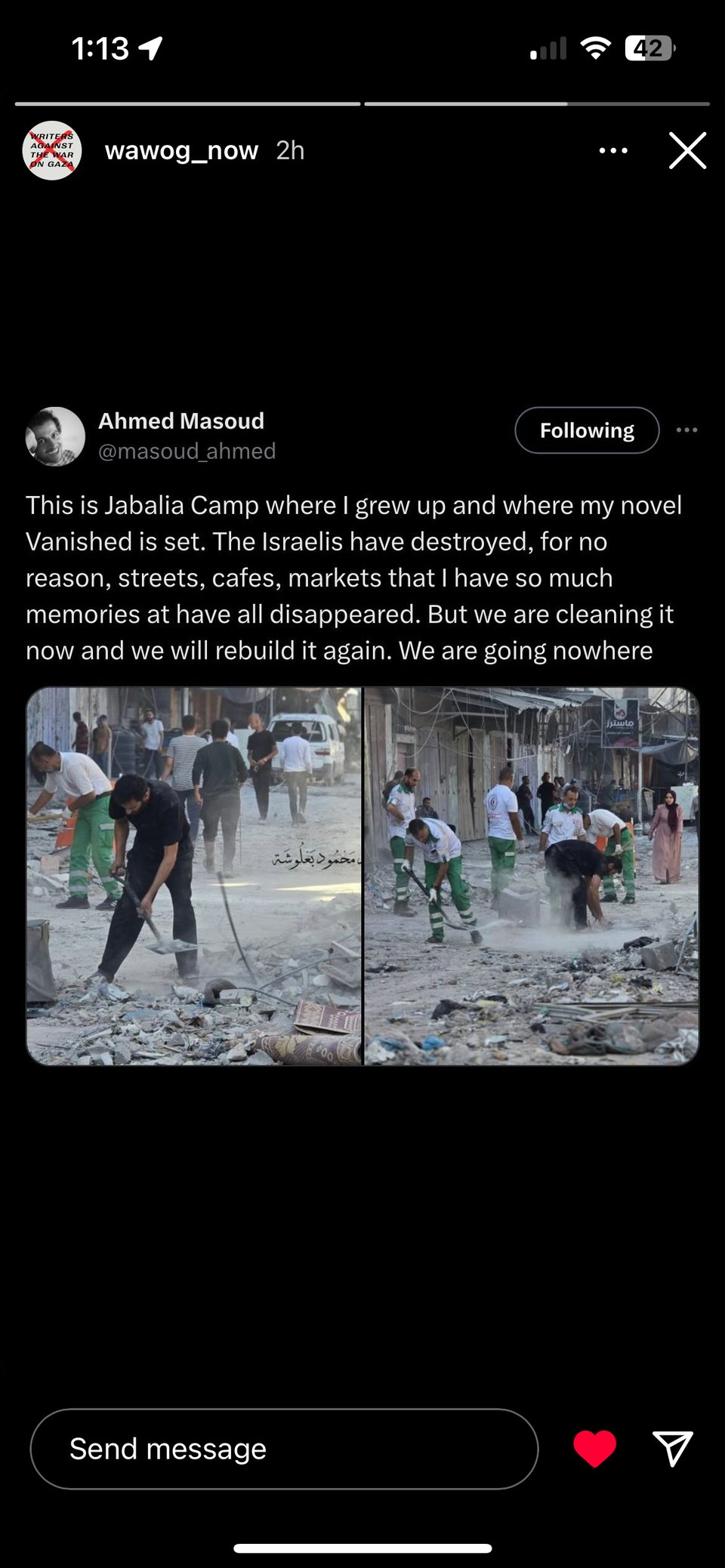
Task: Tap the Ahmed Masoud display name
Action: click(x=181, y=420)
